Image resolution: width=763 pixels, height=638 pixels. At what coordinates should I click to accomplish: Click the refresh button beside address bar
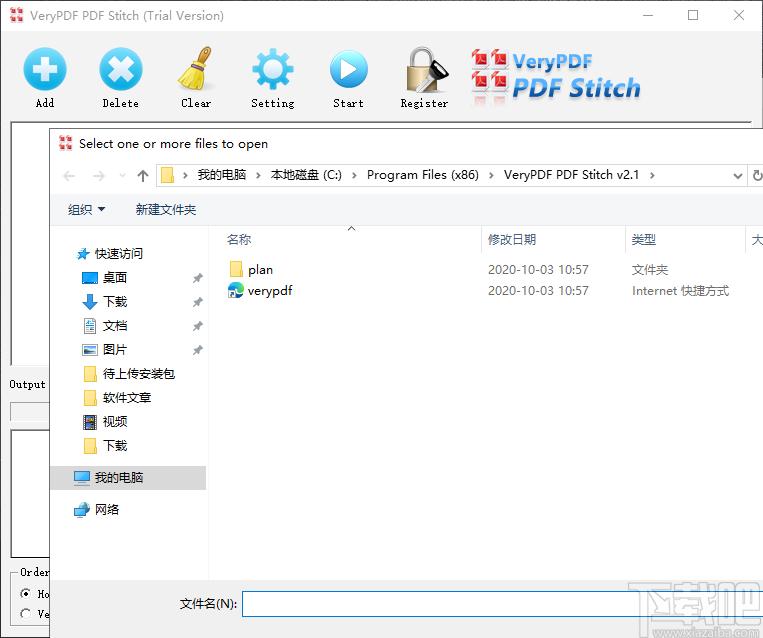coord(757,176)
